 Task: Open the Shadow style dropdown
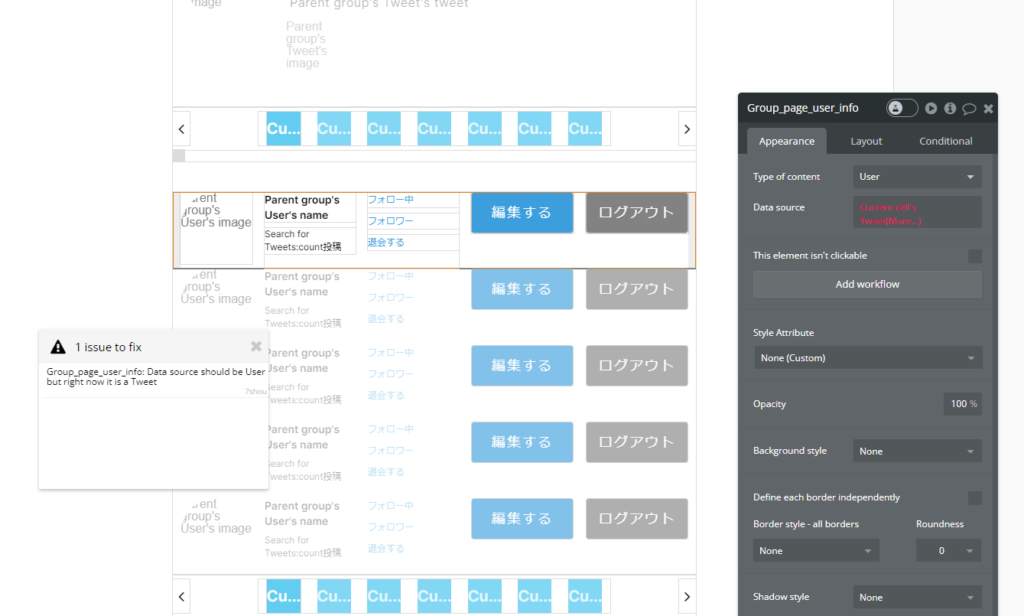coord(917,597)
